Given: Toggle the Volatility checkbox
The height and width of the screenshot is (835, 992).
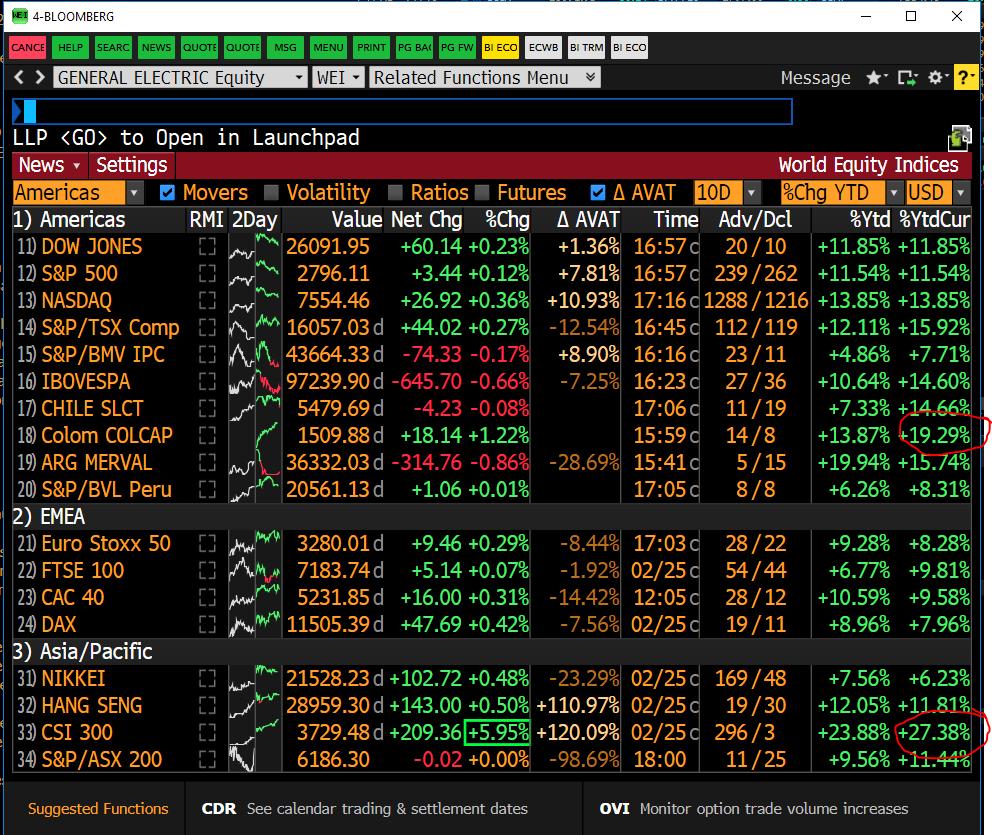Looking at the screenshot, I should pos(271,192).
